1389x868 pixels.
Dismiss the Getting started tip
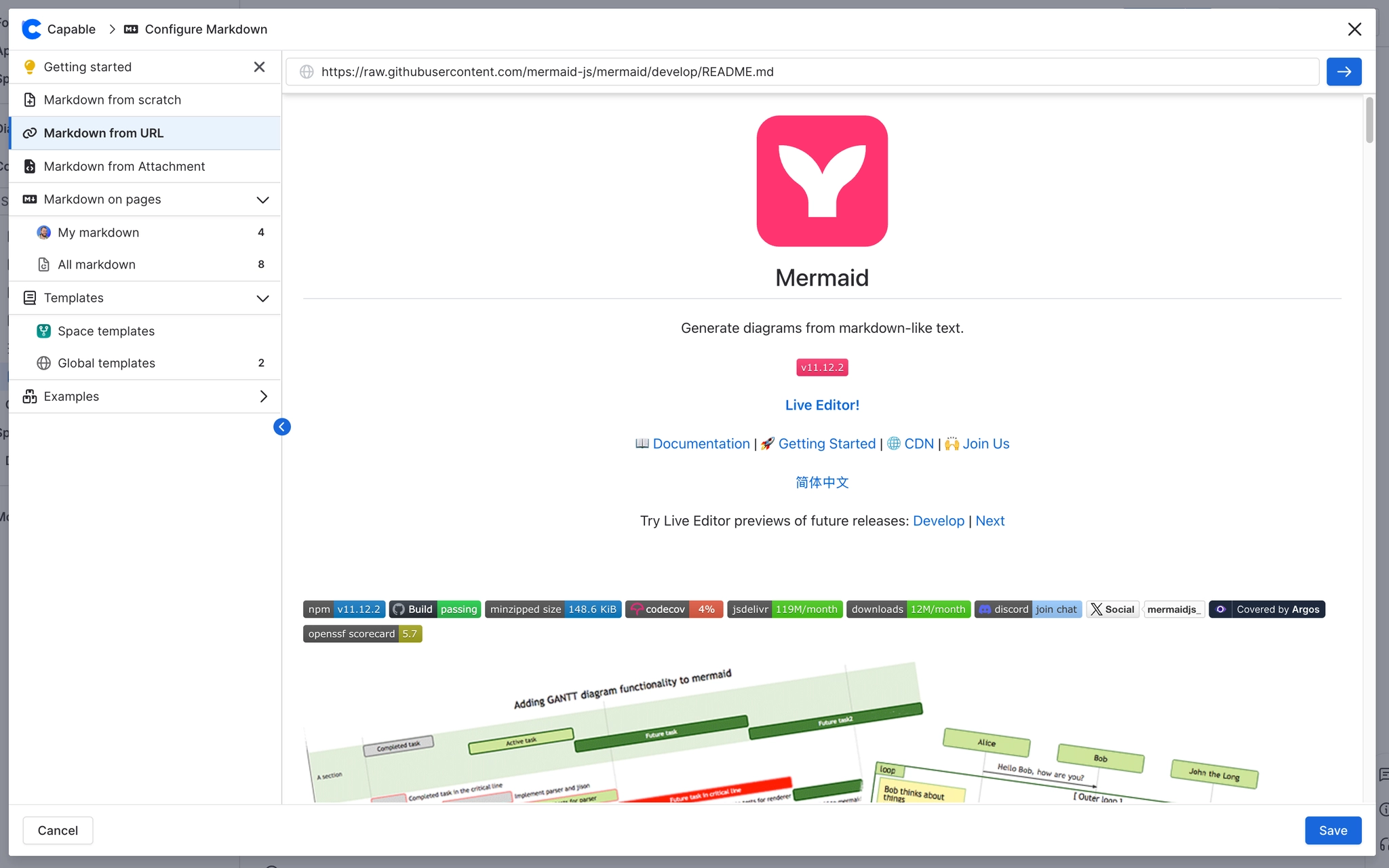259,66
